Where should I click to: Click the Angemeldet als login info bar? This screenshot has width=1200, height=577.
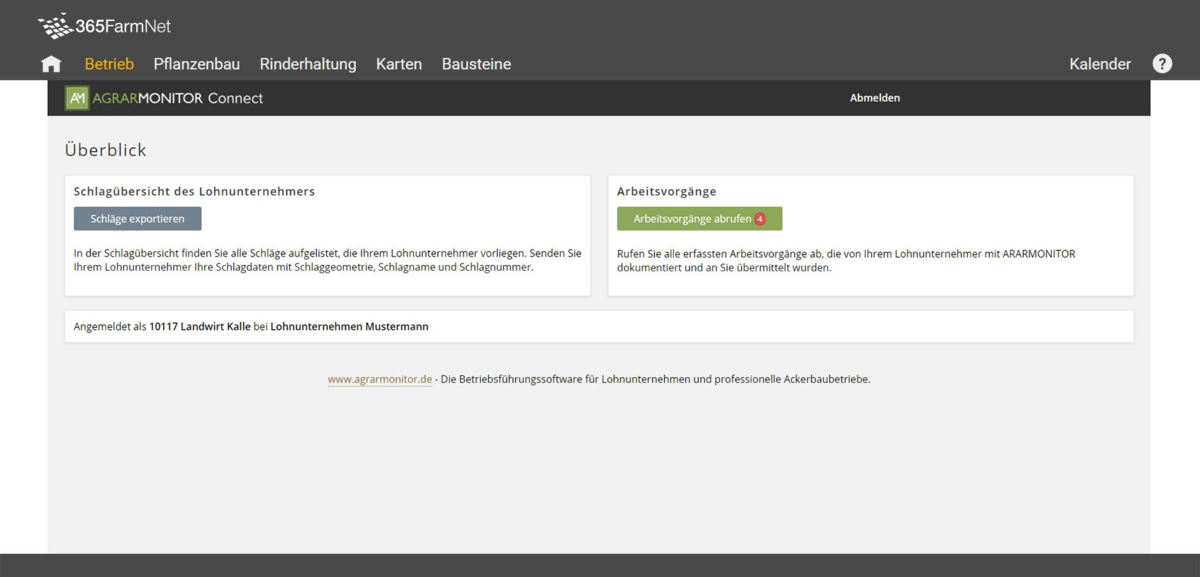(x=251, y=326)
